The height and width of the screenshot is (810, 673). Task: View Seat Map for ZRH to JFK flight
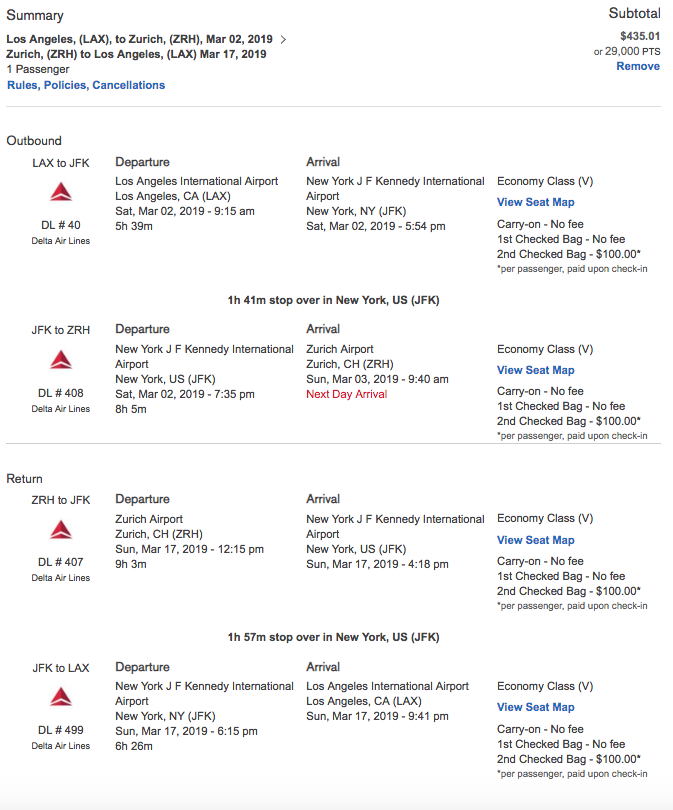(535, 540)
